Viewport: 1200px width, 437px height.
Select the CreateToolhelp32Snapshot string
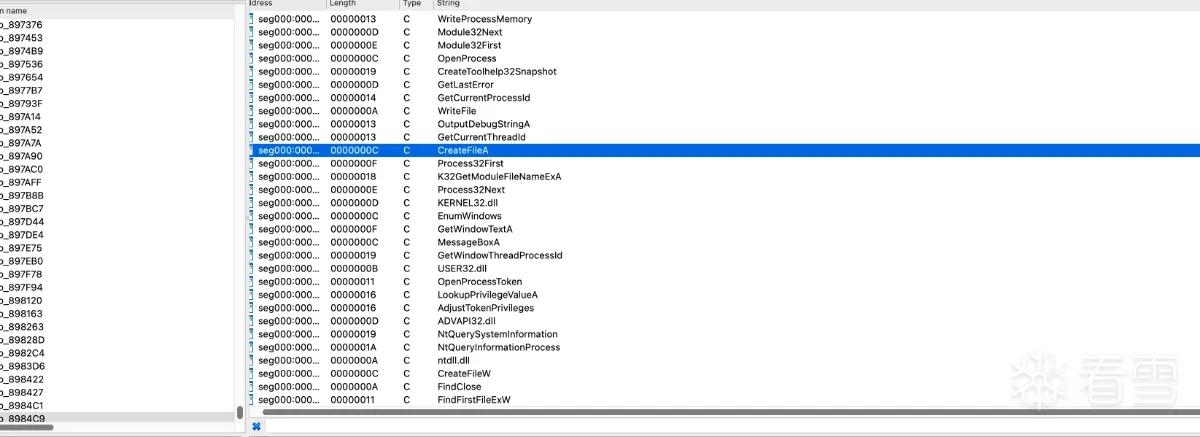click(x=724, y=72)
